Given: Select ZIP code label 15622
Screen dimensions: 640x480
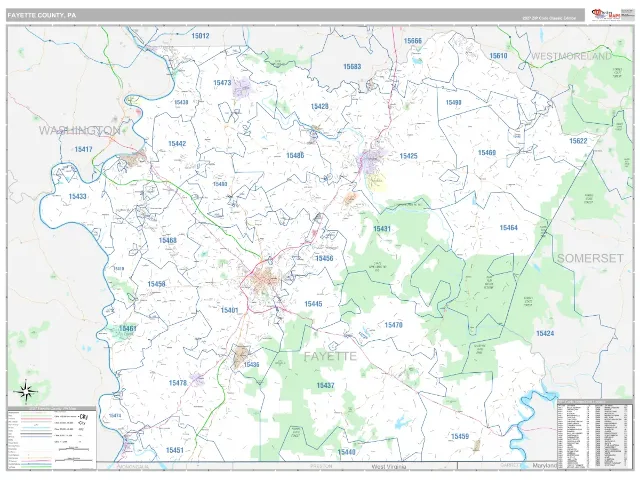Looking at the screenshot, I should point(578,141).
